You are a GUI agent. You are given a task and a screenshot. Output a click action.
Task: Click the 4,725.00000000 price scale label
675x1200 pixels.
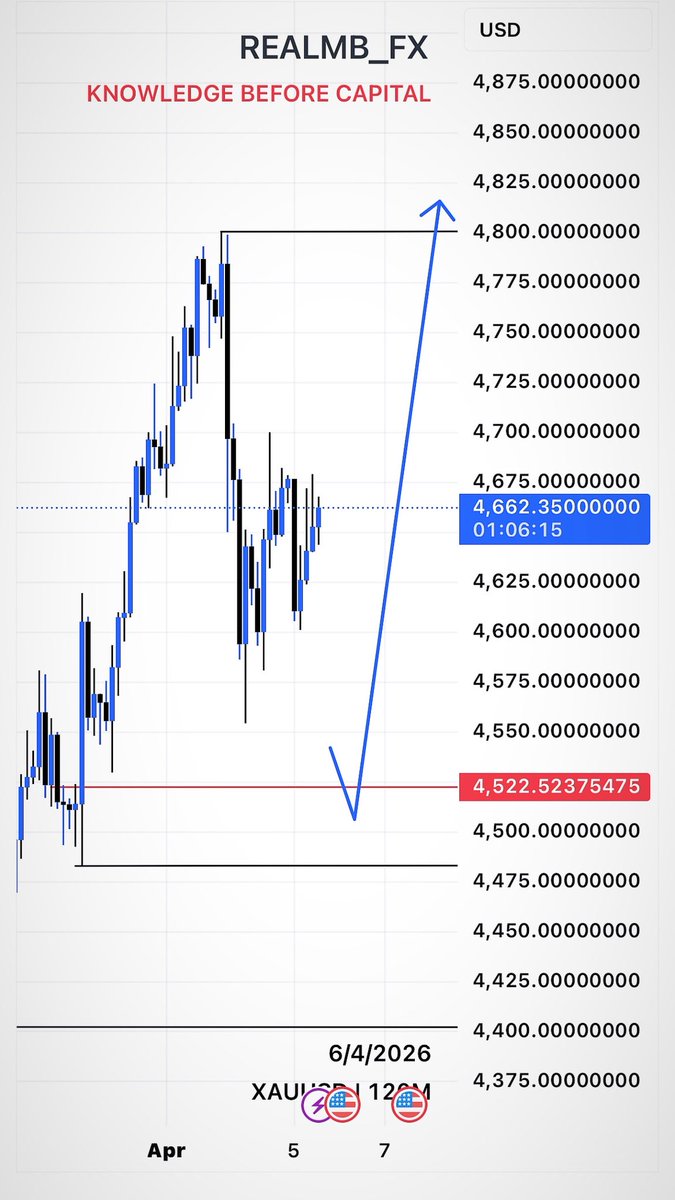pyautogui.click(x=556, y=382)
